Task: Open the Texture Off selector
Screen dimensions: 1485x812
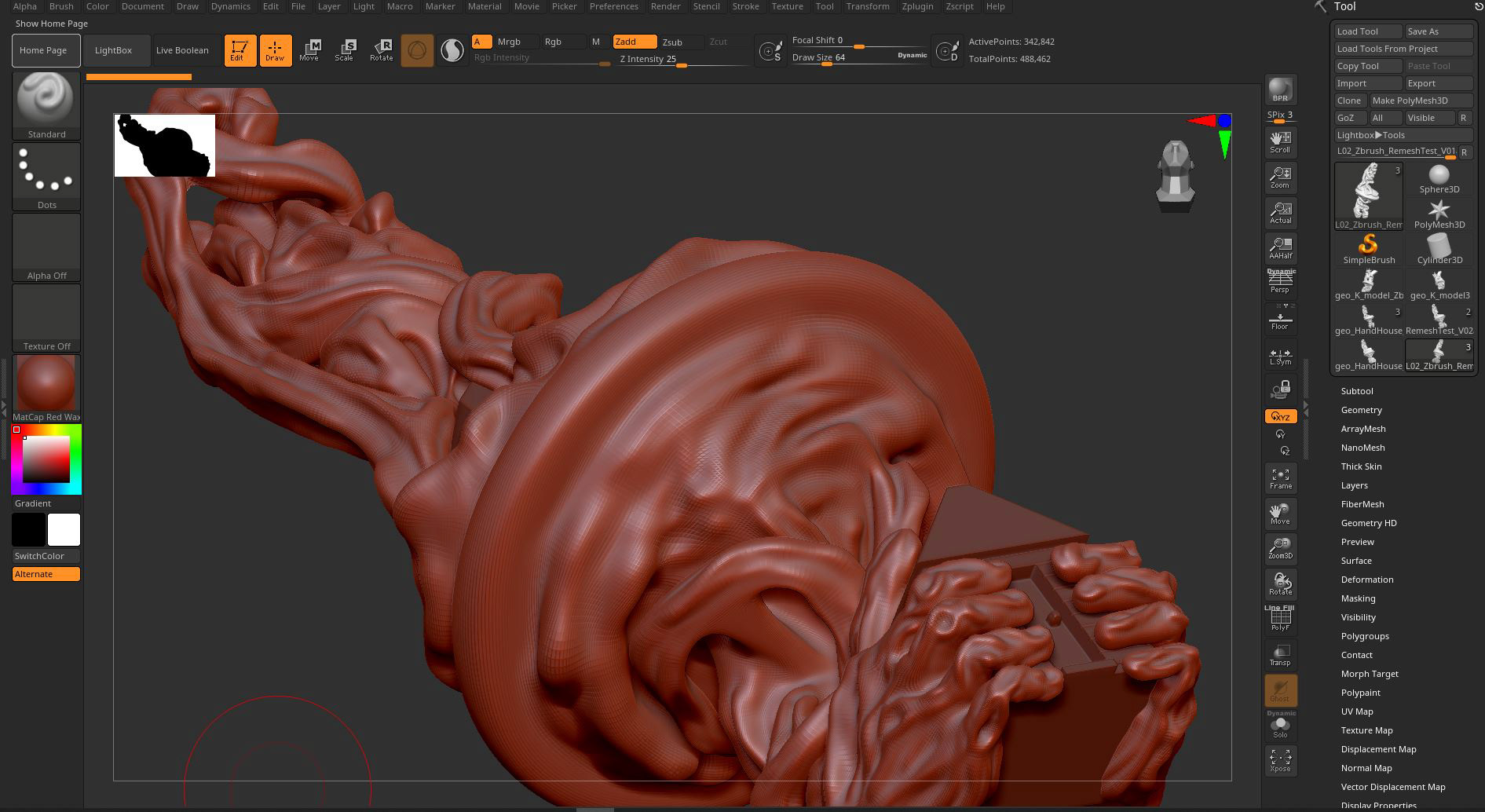Action: click(46, 318)
